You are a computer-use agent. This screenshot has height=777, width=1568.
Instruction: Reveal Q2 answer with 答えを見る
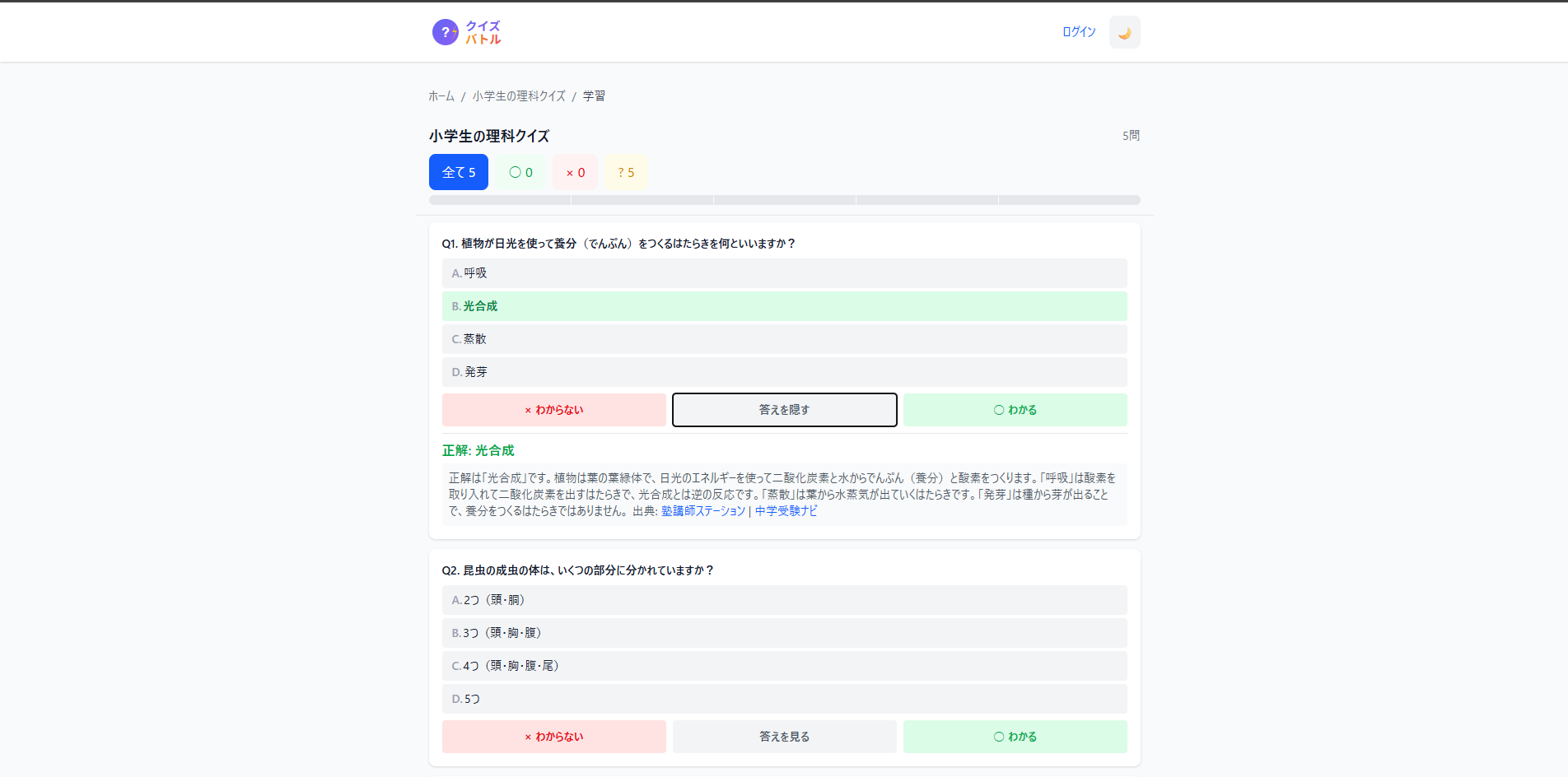(784, 737)
